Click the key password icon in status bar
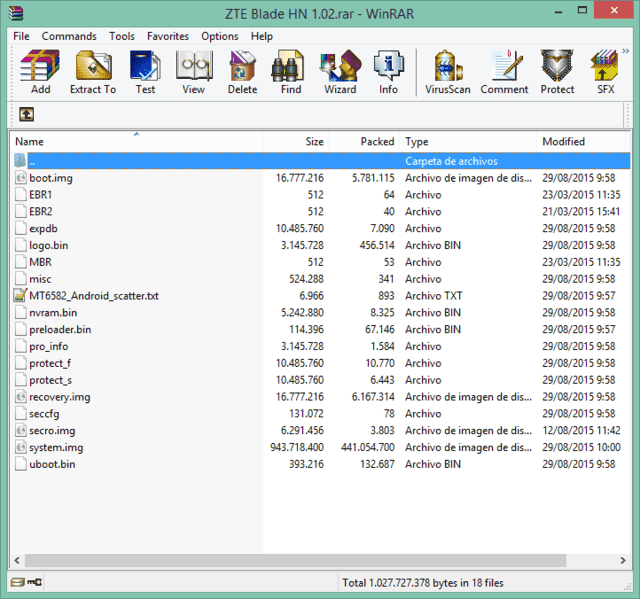 (35, 582)
